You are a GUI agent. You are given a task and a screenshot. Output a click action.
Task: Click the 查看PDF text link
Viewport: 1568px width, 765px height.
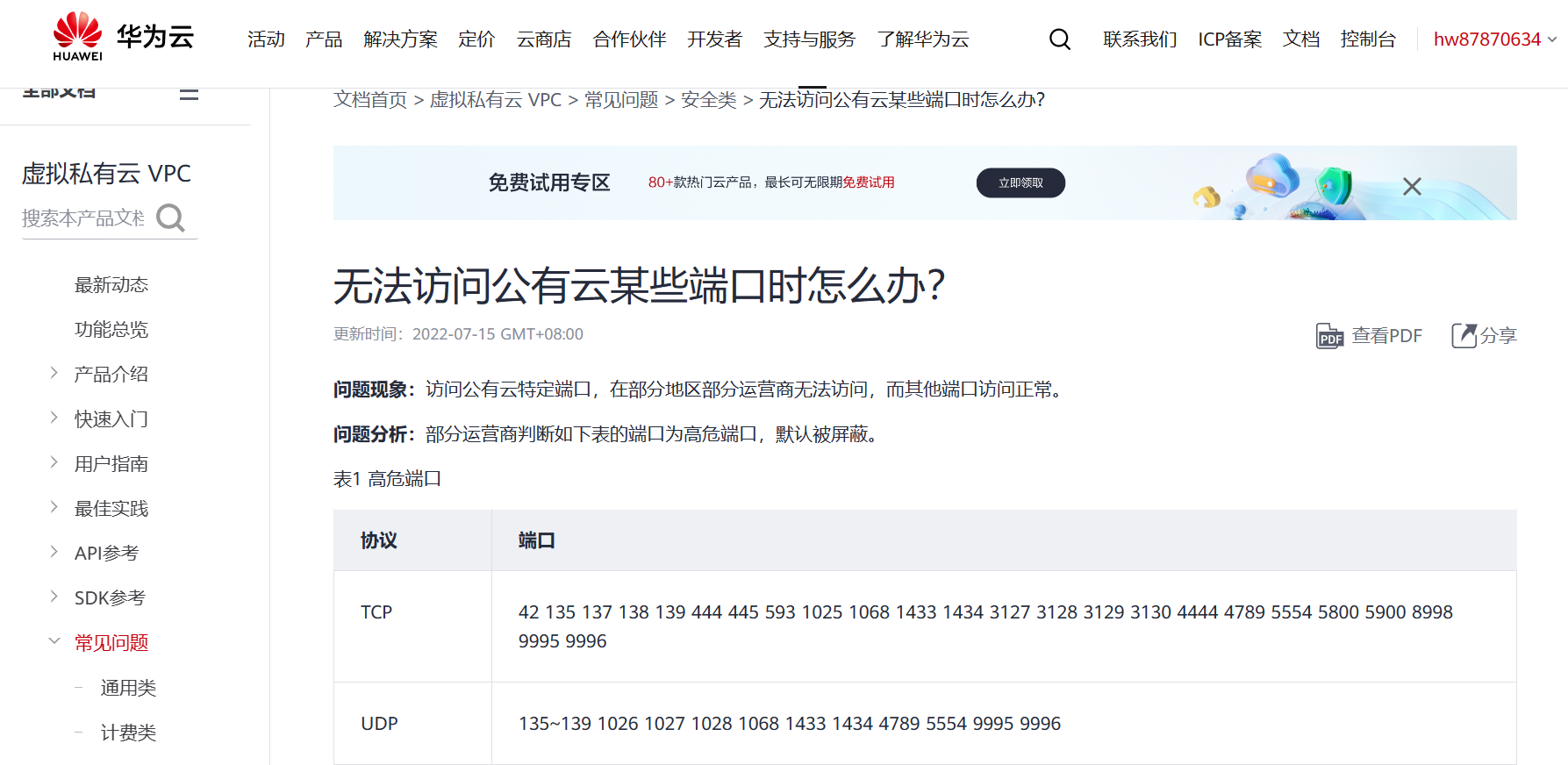(1386, 336)
